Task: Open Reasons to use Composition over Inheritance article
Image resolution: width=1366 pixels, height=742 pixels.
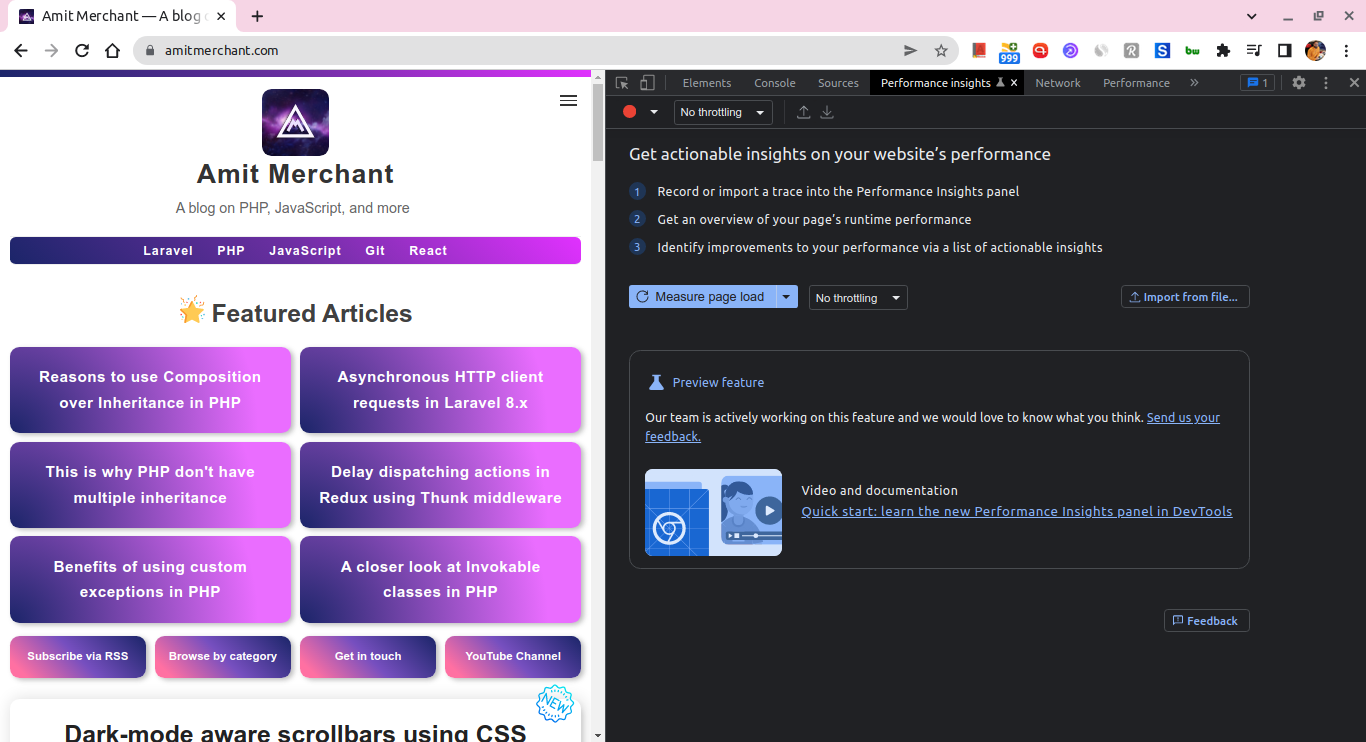Action: 150,390
